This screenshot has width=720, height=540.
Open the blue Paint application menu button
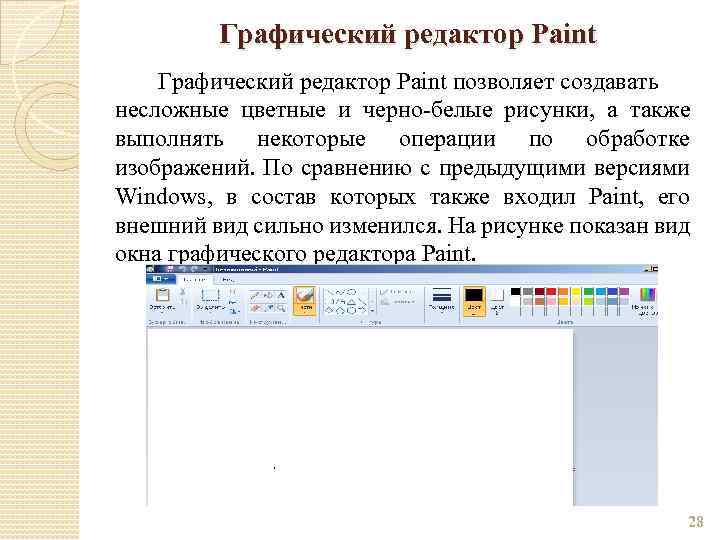tap(161, 279)
